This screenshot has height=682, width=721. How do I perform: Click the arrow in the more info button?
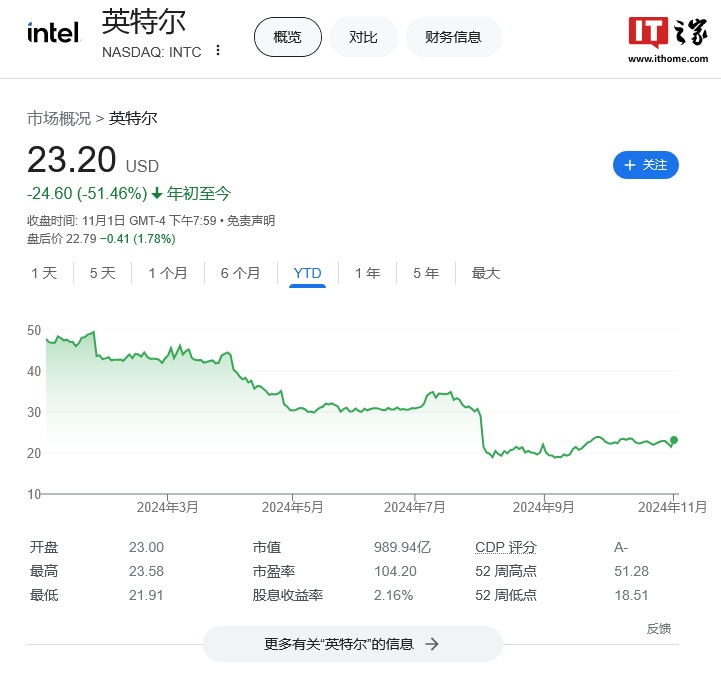click(432, 644)
